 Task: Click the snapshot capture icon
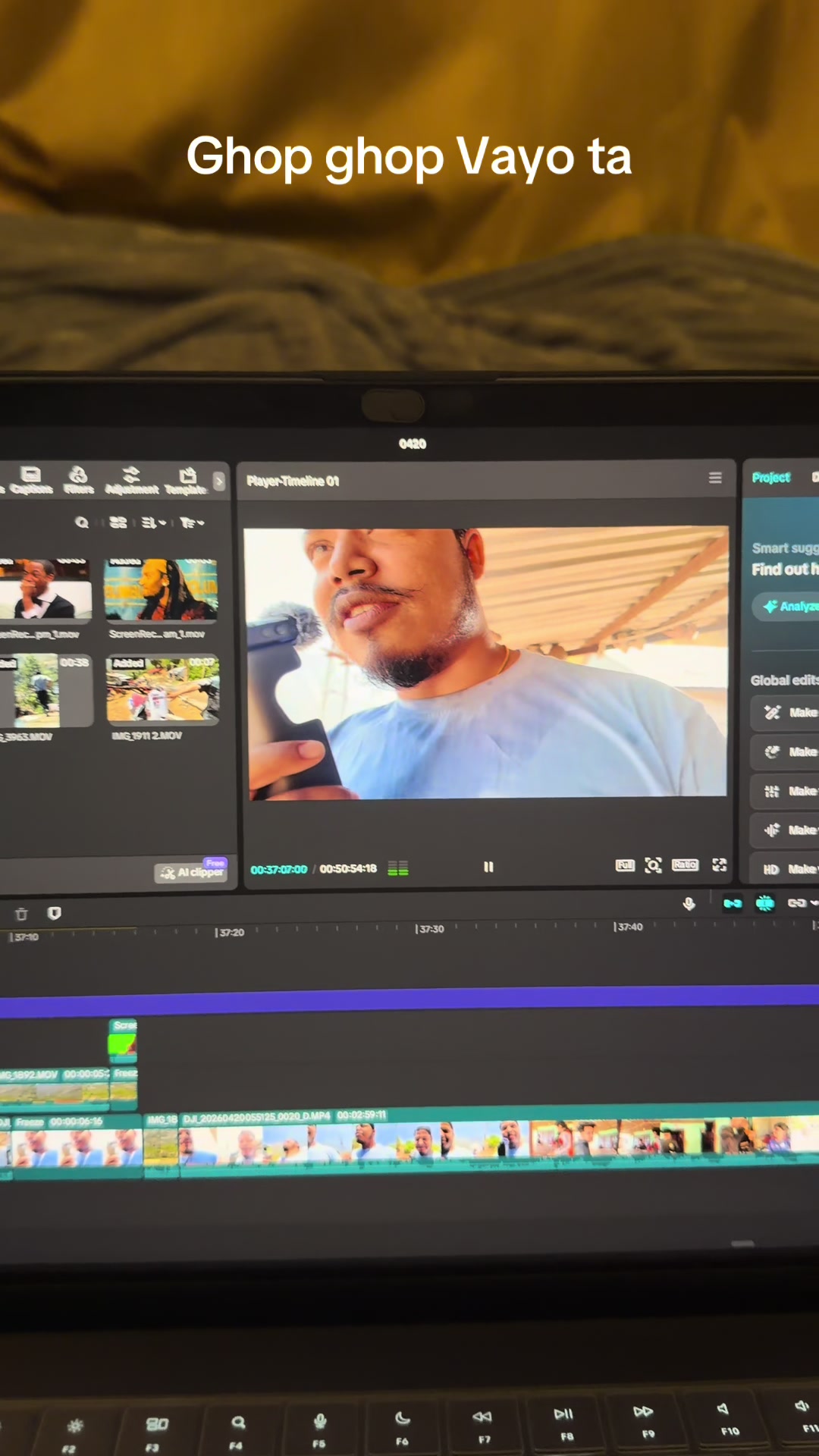click(653, 864)
